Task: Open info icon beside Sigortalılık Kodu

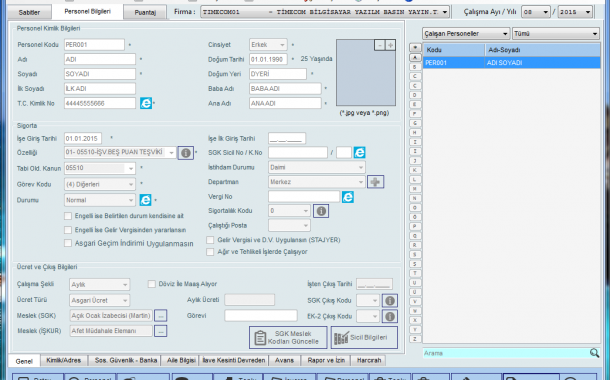Action: click(321, 211)
